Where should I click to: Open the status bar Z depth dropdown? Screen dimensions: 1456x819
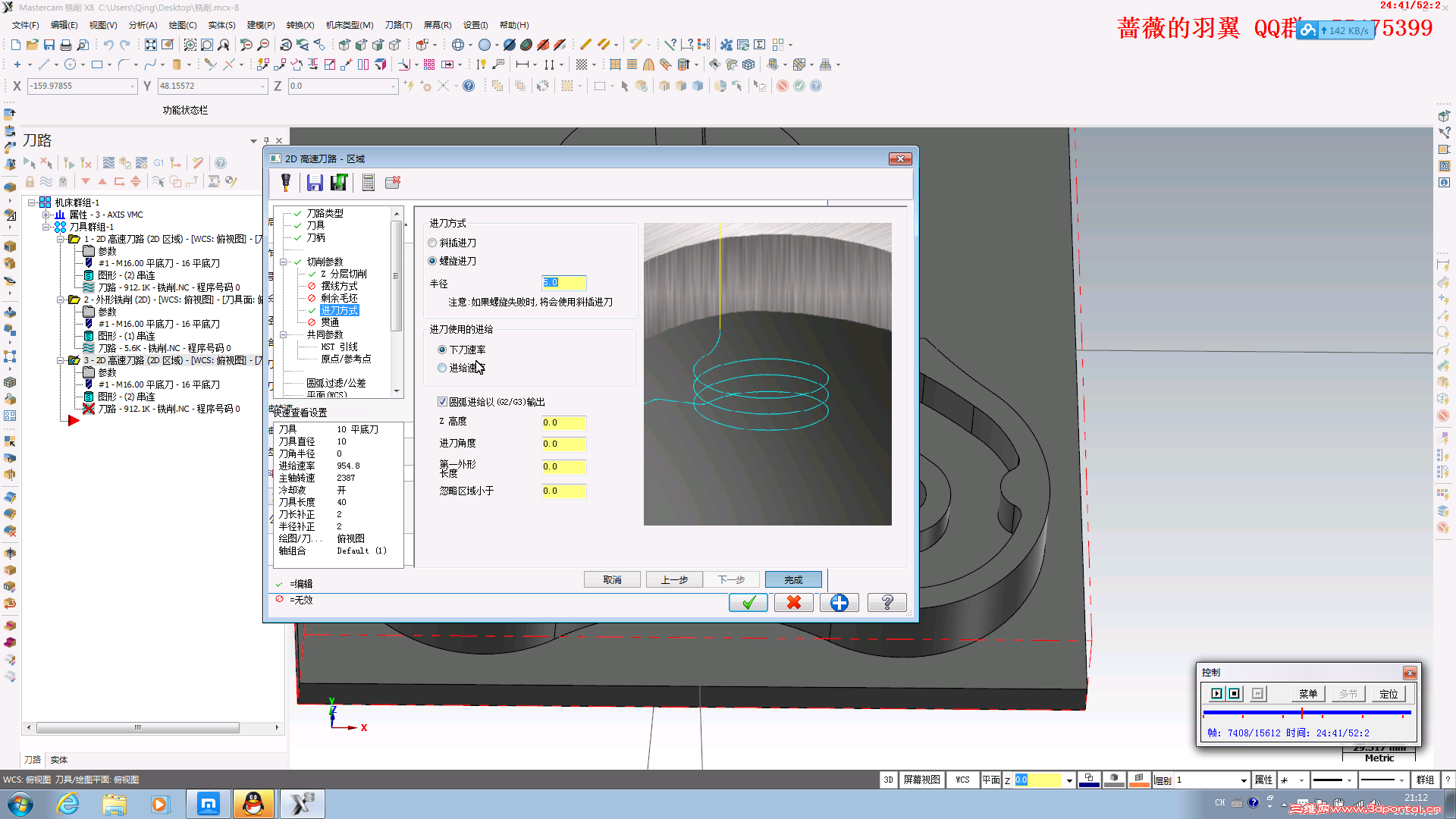[x=1069, y=780]
